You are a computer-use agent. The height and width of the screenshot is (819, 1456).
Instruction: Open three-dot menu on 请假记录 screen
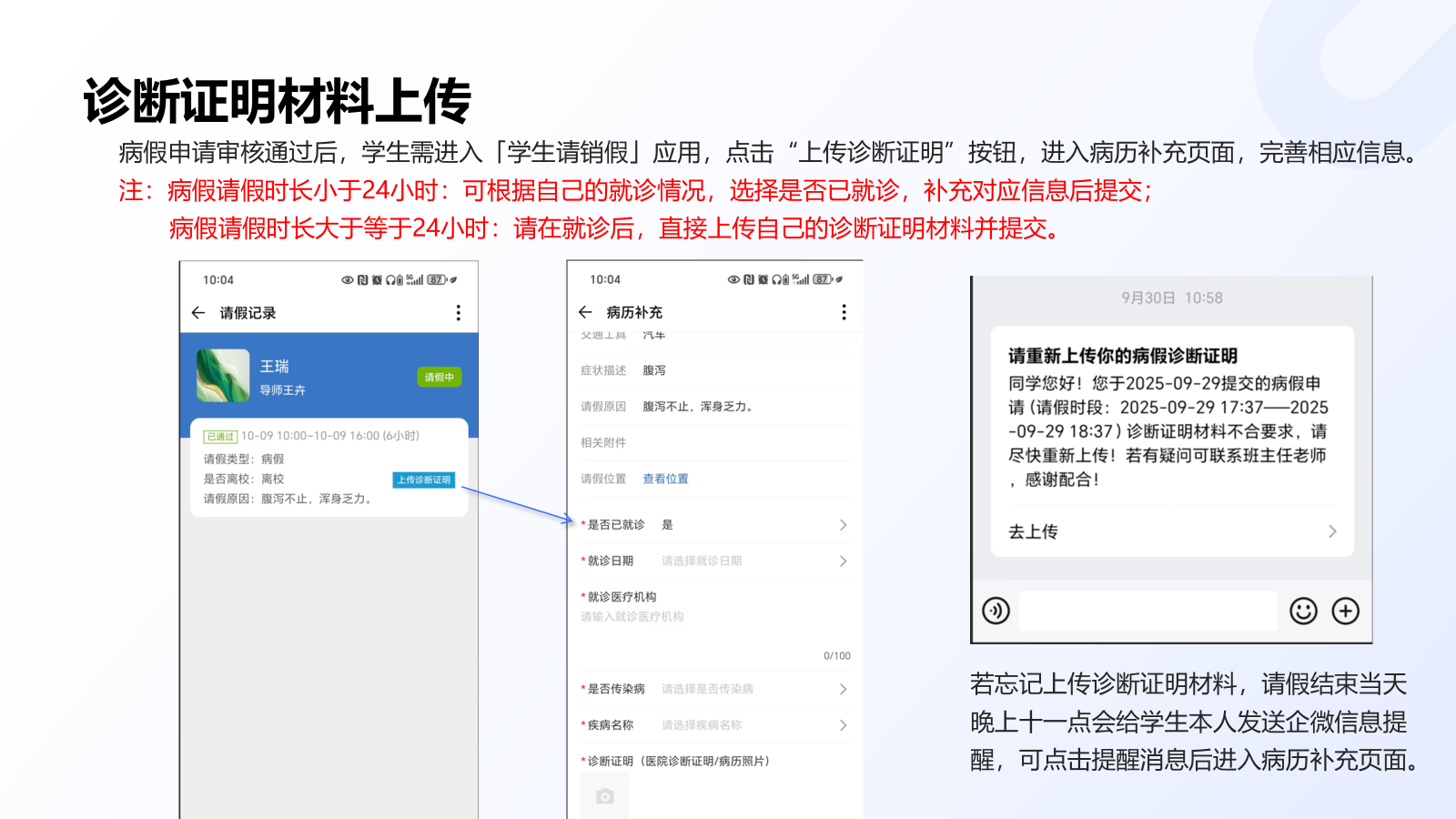(x=458, y=313)
